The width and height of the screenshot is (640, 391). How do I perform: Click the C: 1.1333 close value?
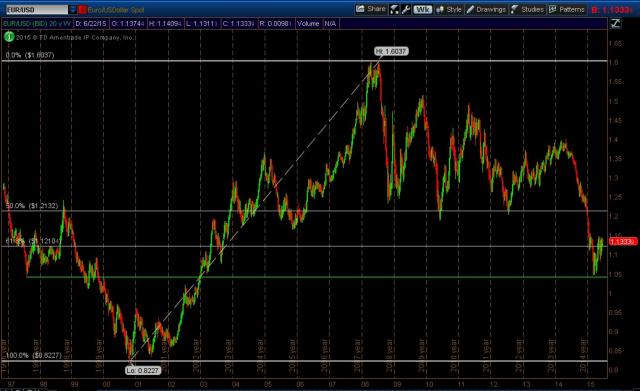(x=239, y=24)
